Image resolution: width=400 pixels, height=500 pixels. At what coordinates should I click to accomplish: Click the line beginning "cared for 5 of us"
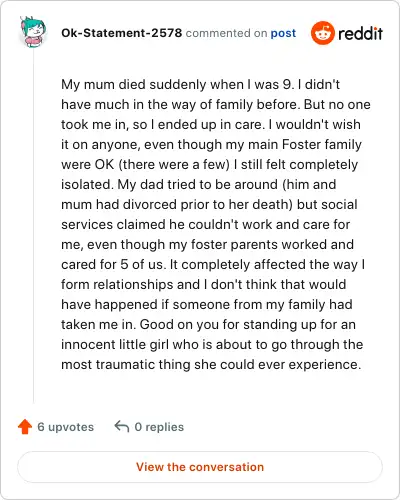(213, 264)
